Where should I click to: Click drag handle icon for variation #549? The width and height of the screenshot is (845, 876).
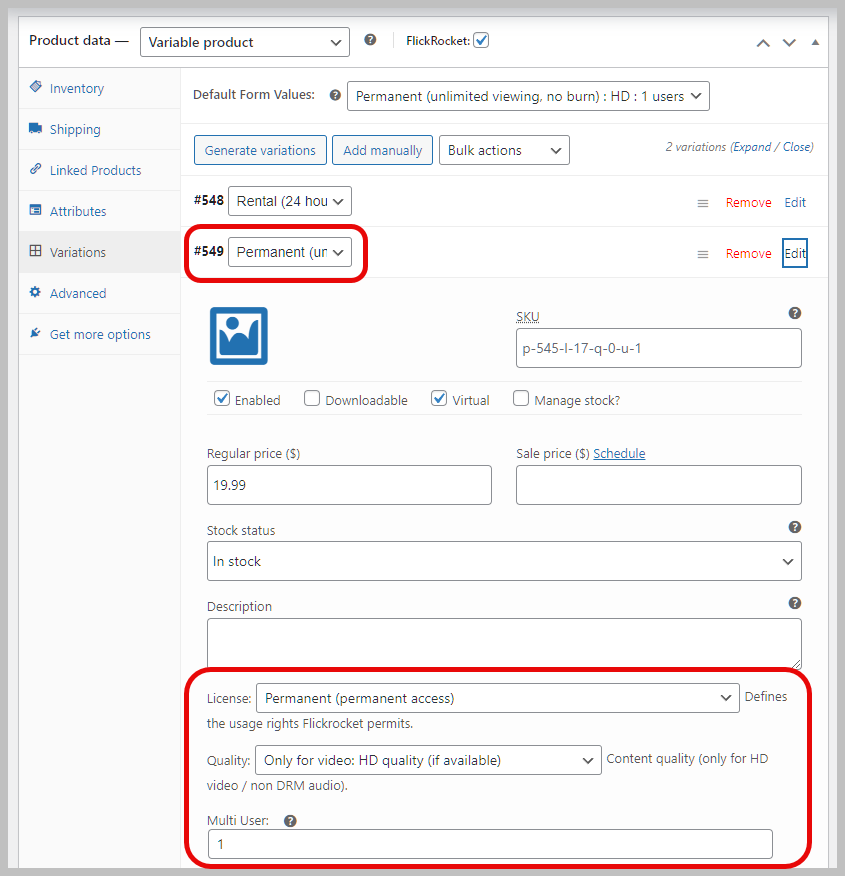(x=703, y=254)
